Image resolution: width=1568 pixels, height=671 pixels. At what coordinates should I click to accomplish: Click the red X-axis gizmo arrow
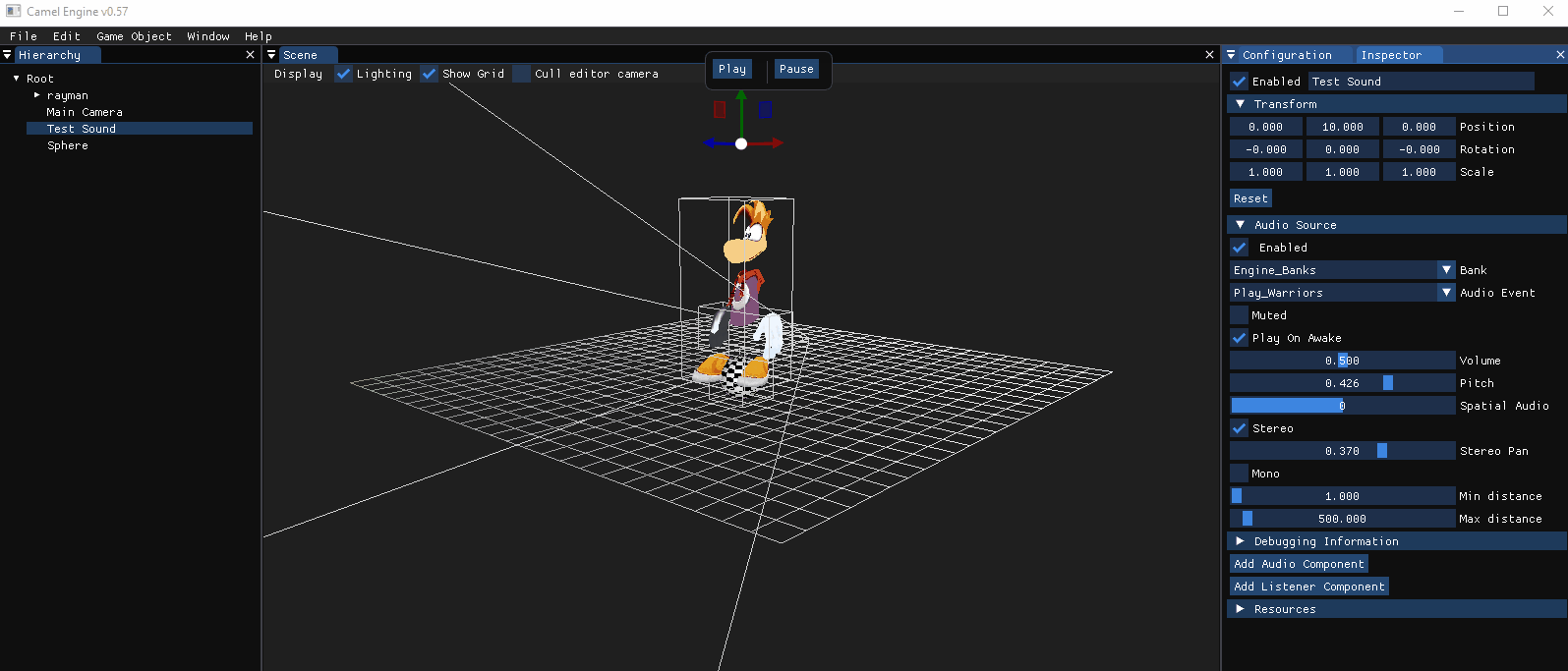(x=775, y=143)
